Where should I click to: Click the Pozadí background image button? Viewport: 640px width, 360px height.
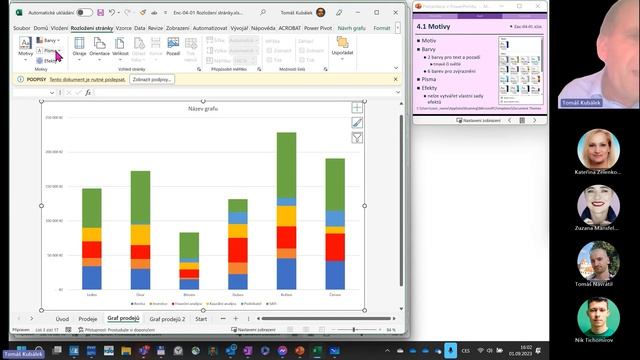pyautogui.click(x=173, y=47)
